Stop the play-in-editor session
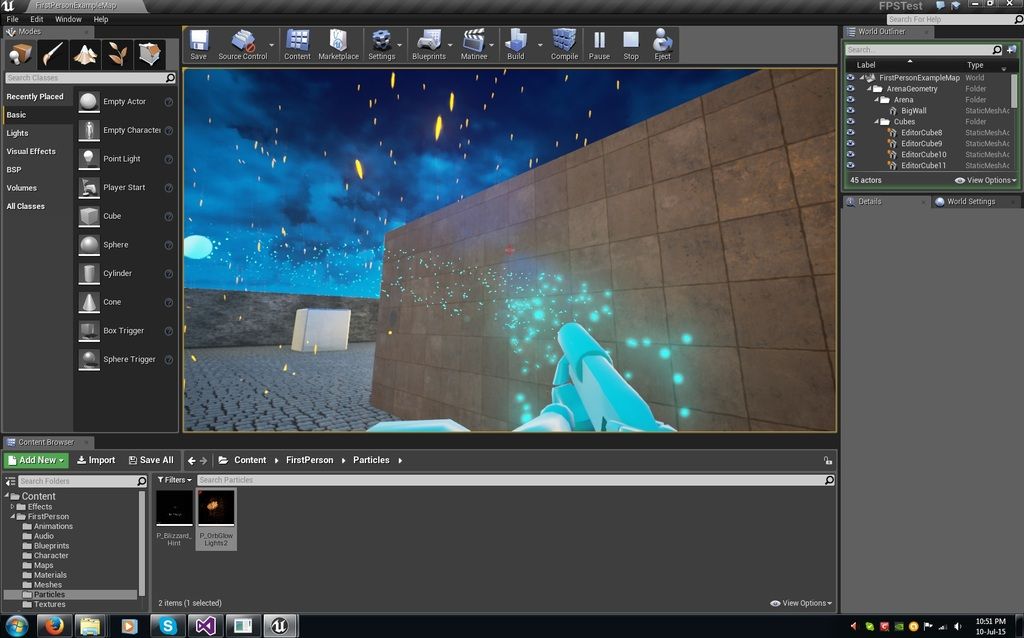Screen dimensions: 1024x638 tap(631, 44)
